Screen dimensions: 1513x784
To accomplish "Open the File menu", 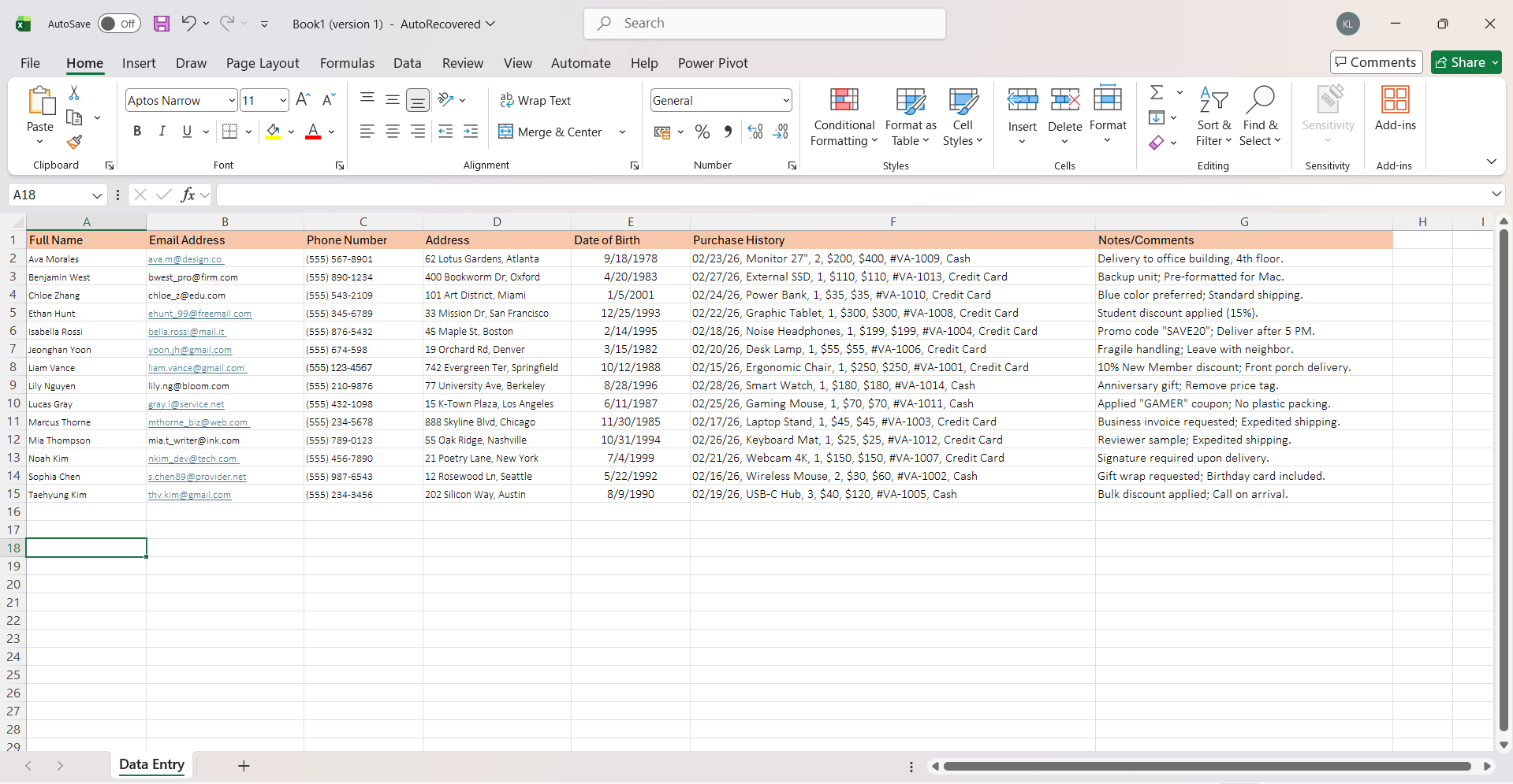I will pos(30,63).
